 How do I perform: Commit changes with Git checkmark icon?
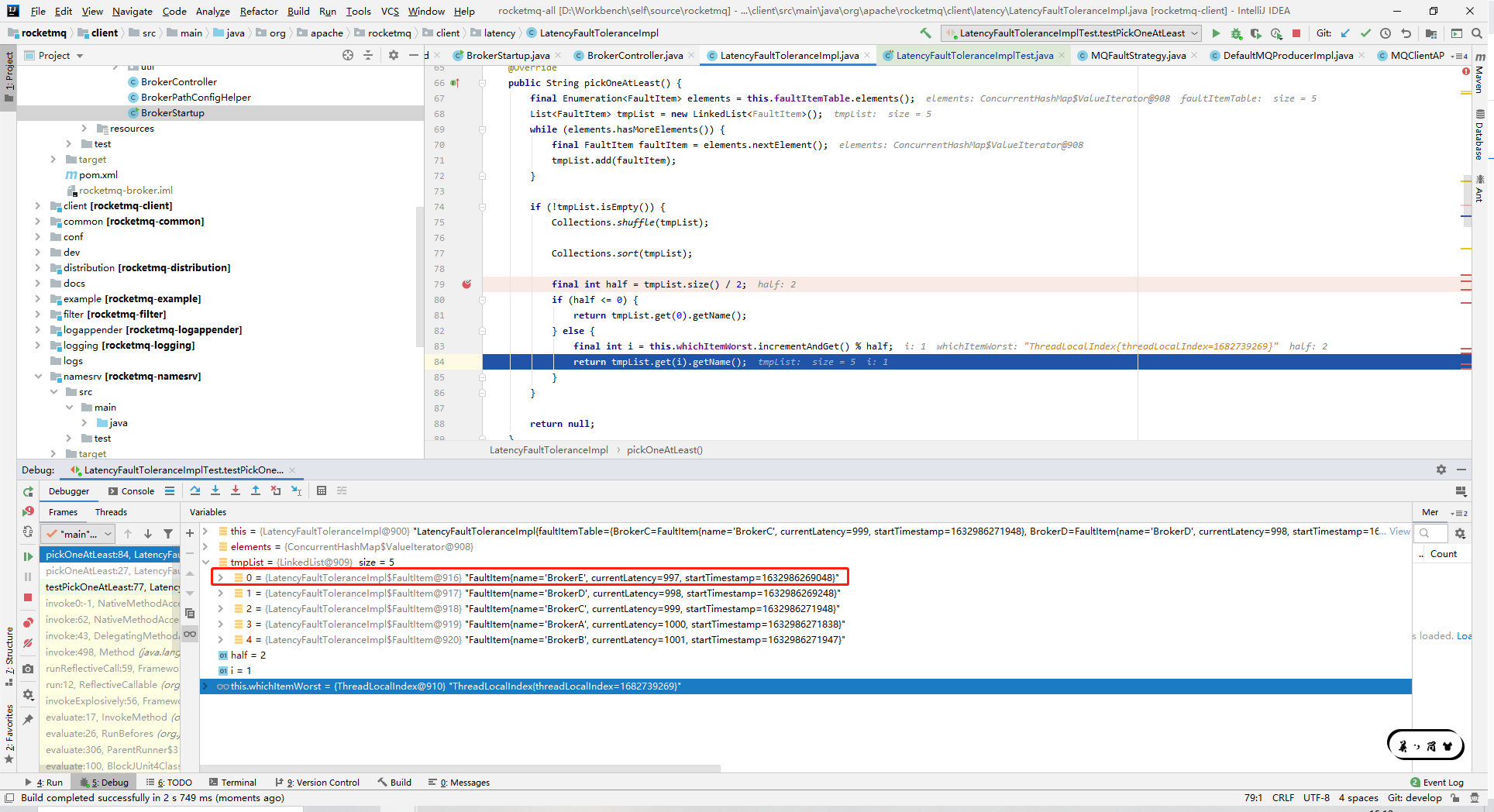point(1365,33)
